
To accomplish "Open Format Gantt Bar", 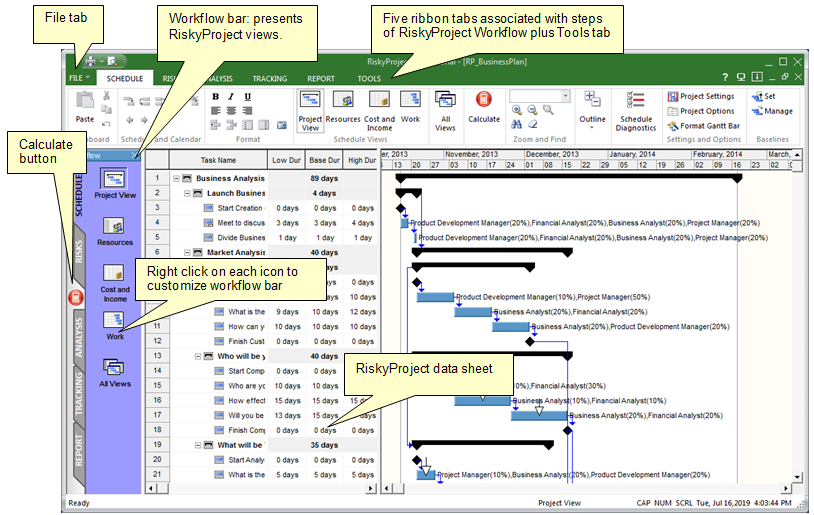I will 703,126.
